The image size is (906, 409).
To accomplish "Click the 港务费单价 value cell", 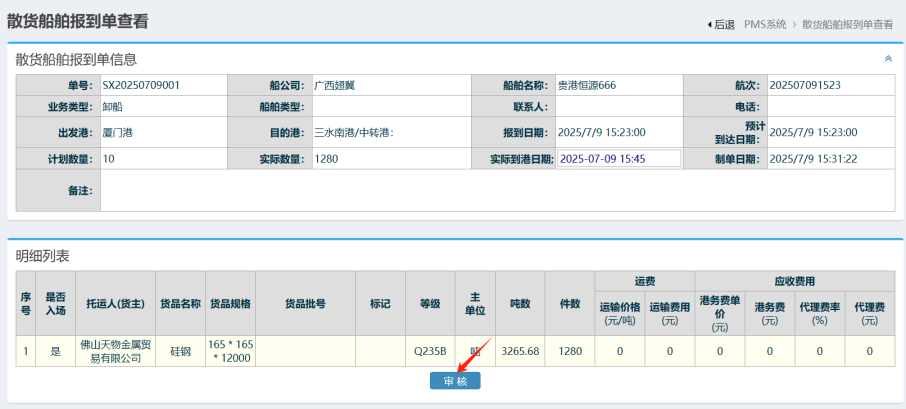I will [719, 351].
